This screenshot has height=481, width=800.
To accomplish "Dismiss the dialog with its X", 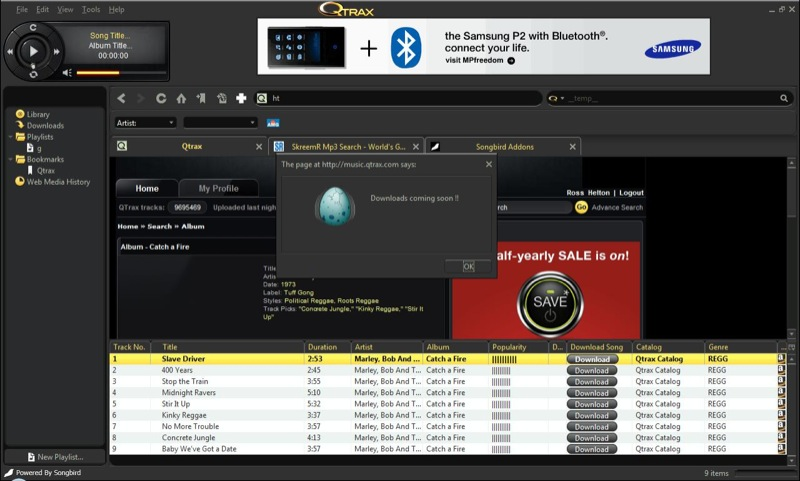I will 489,164.
